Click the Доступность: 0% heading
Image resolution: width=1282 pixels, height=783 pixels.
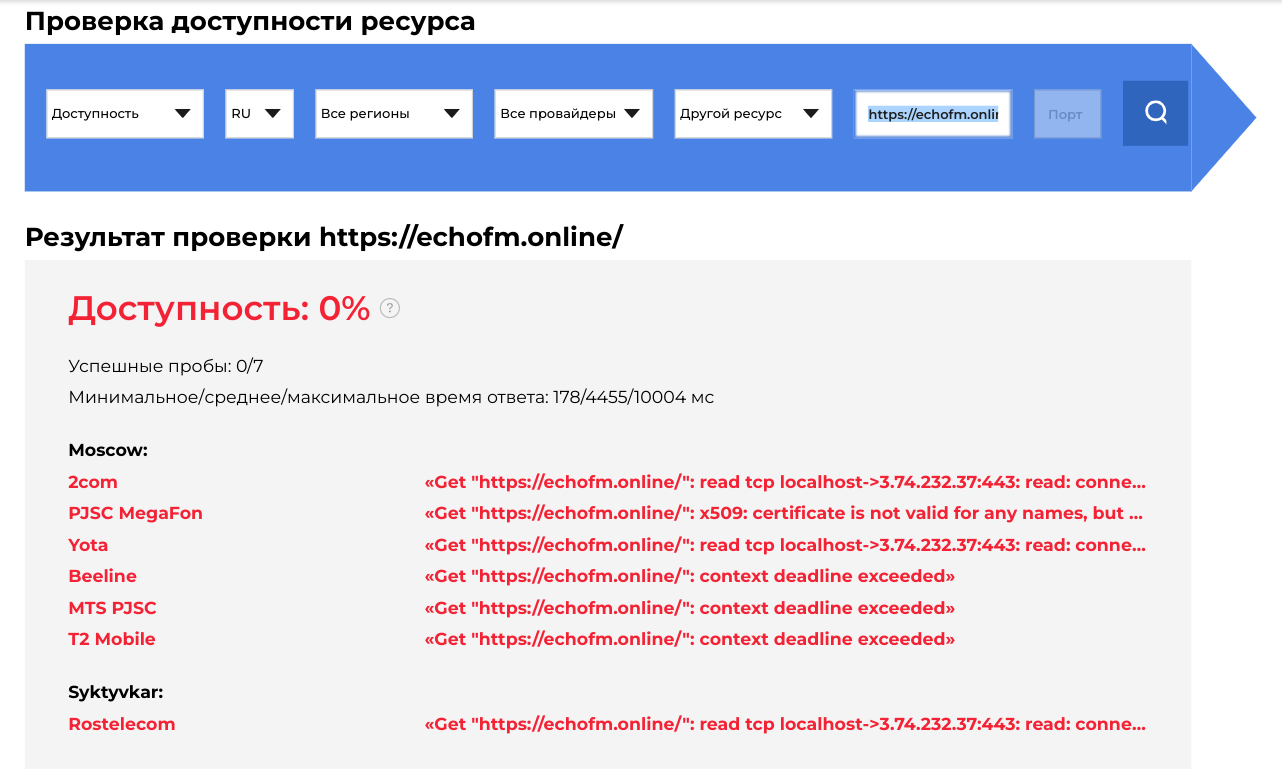coord(219,309)
